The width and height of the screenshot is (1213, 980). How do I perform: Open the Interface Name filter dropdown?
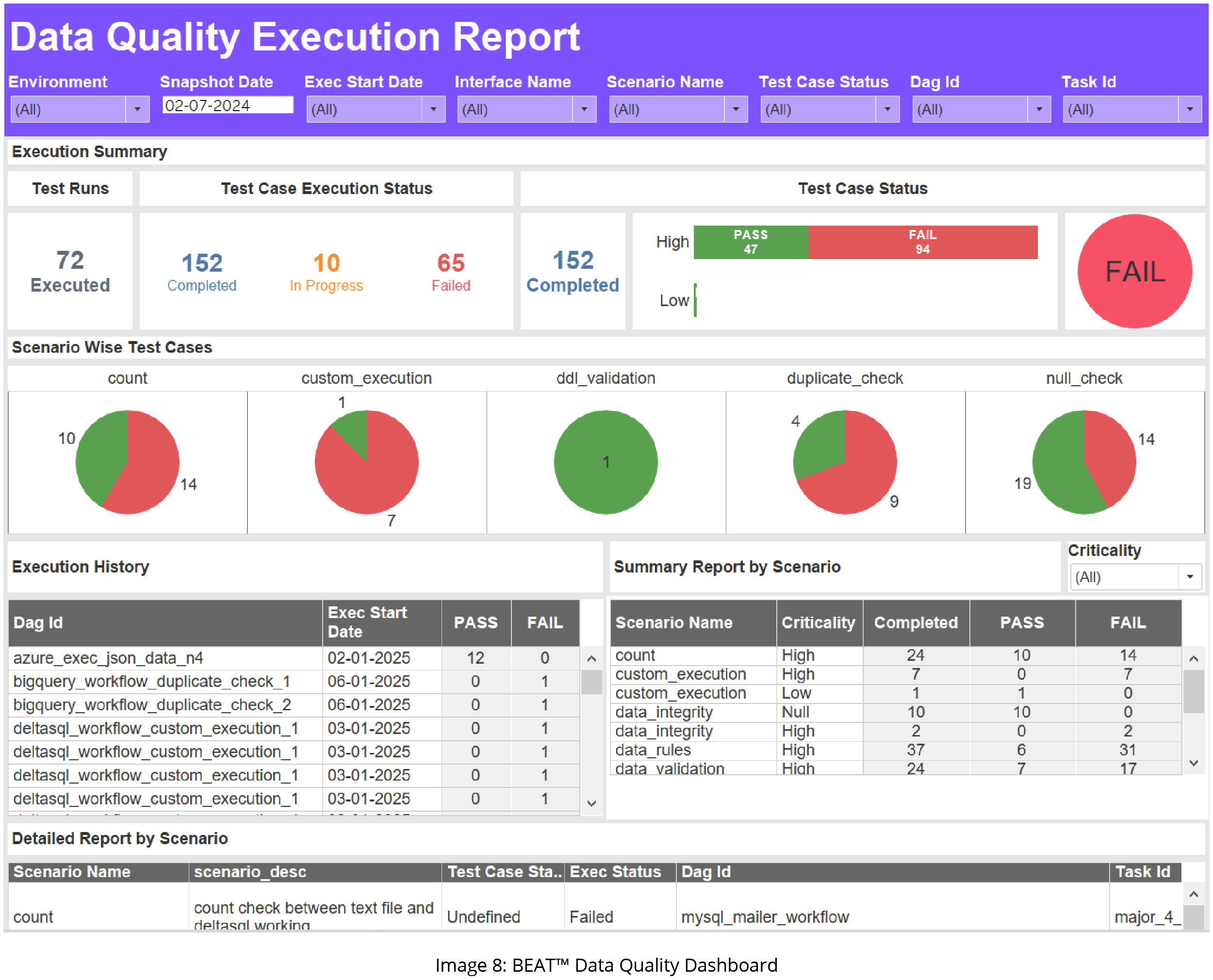click(x=584, y=110)
